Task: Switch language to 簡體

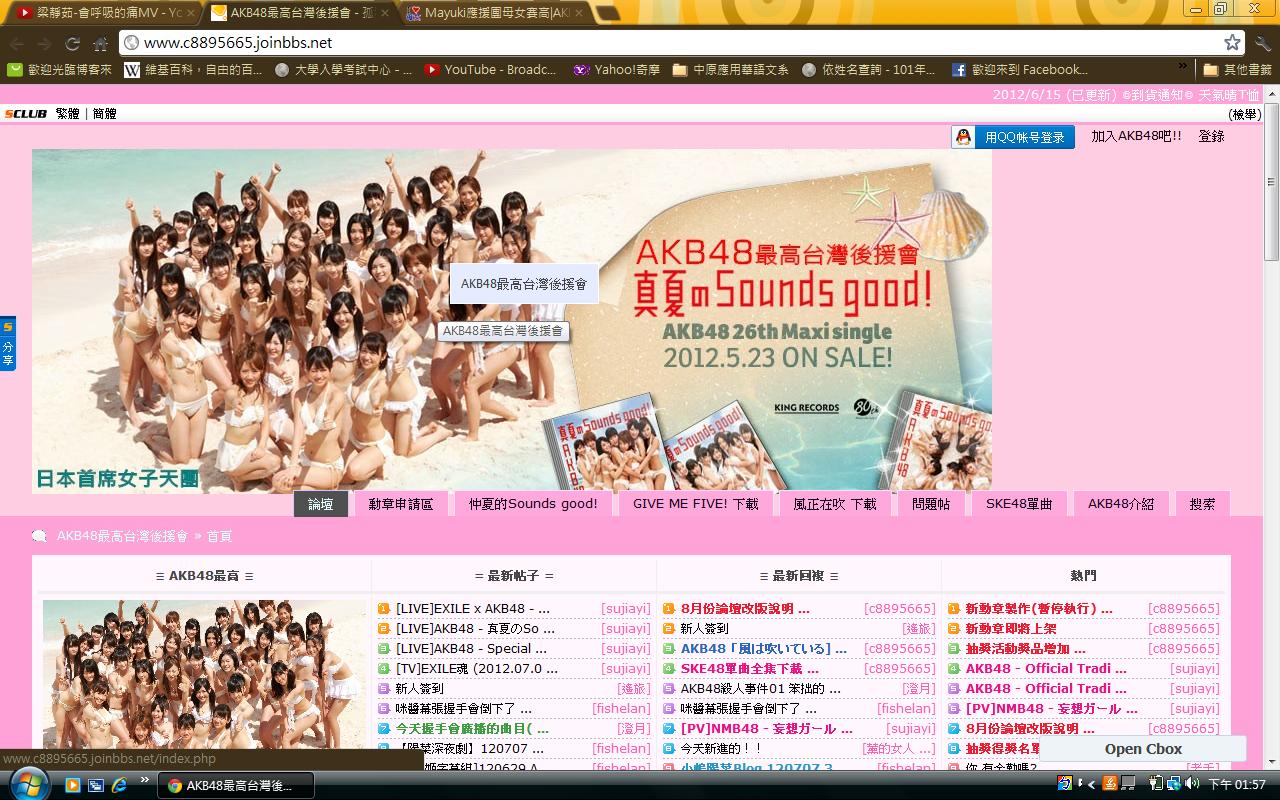Action: coord(104,114)
